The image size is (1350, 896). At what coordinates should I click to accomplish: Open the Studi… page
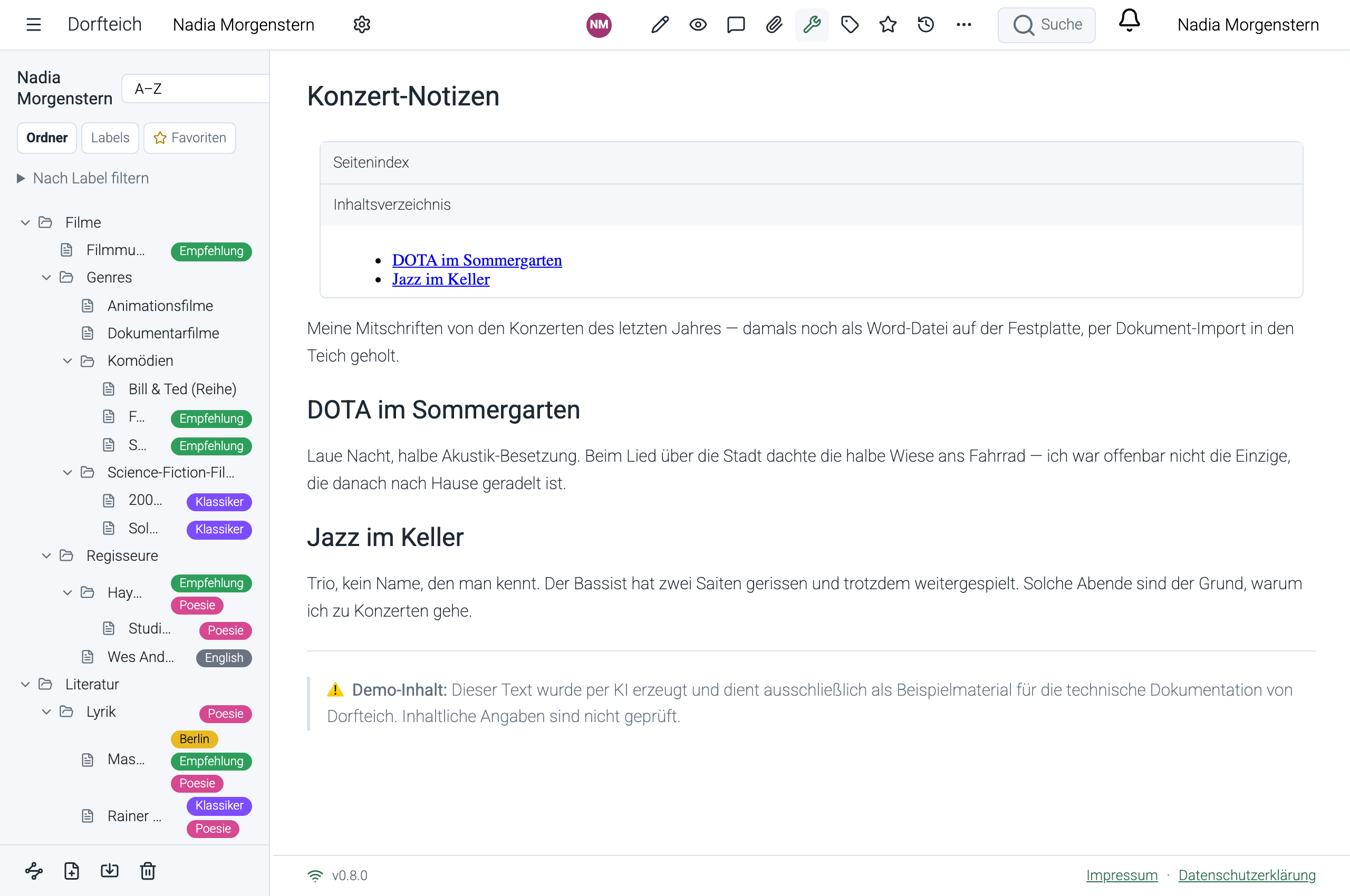click(150, 629)
